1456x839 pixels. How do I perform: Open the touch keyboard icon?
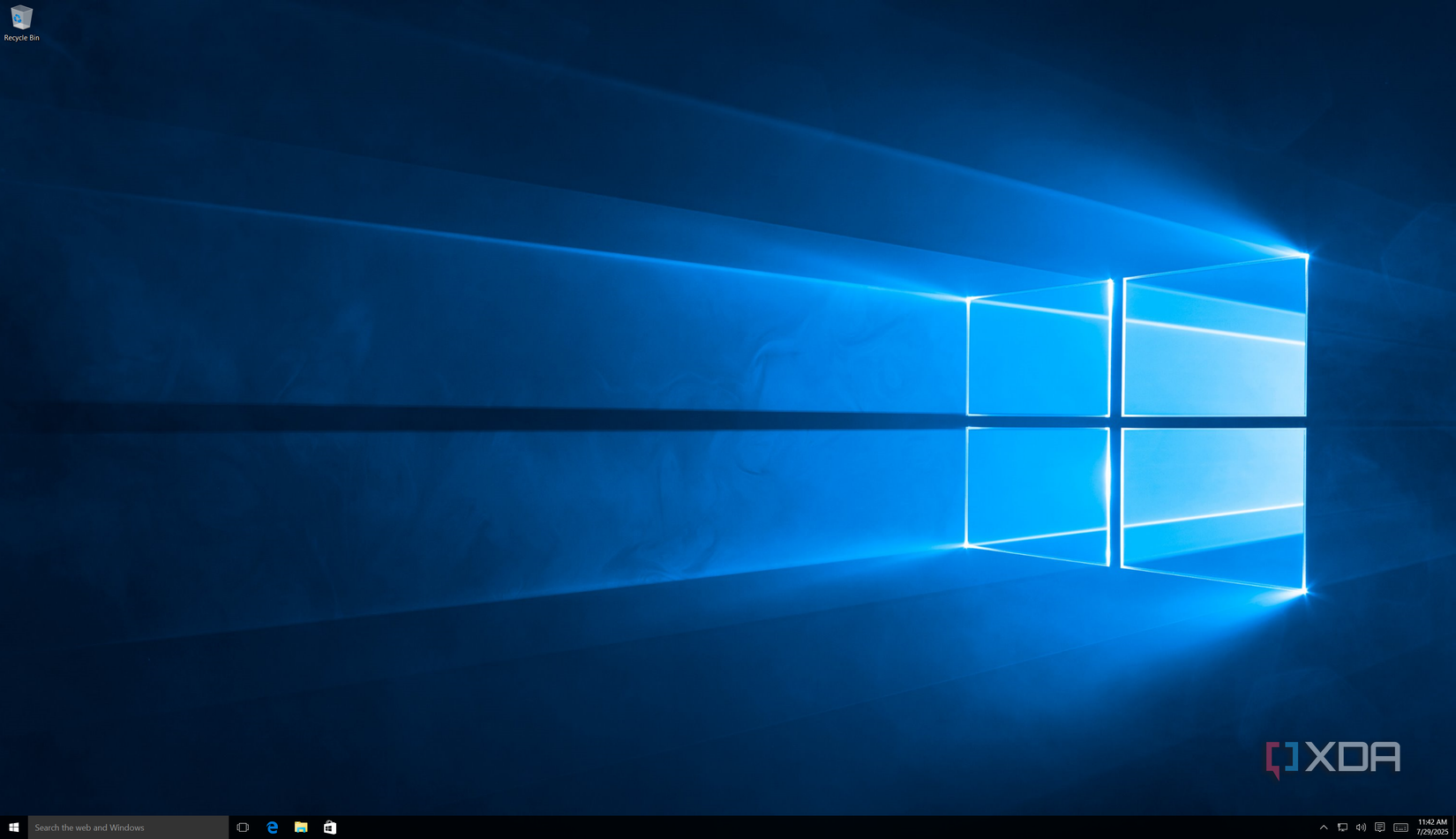tap(1400, 828)
